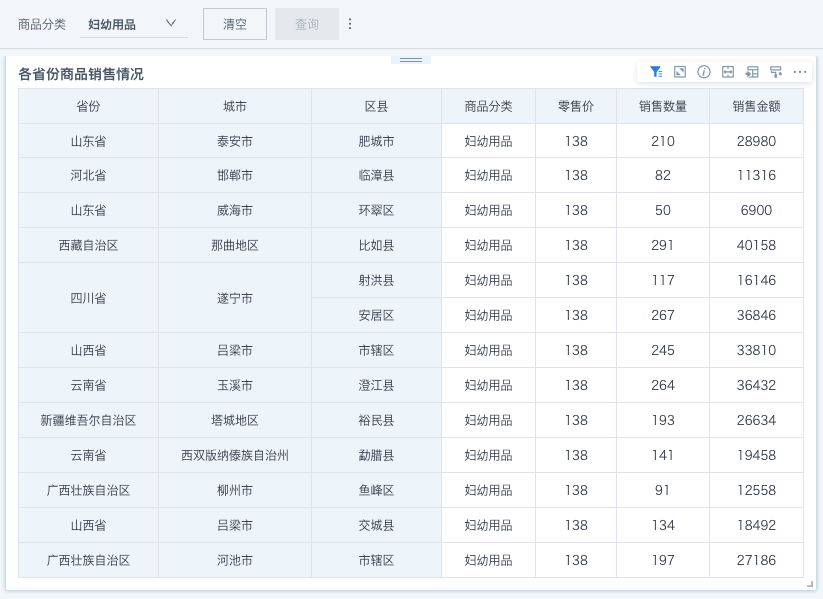Image resolution: width=823 pixels, height=599 pixels.
Task: Click the 各省份商品销售情况 chart title
Action: click(x=81, y=74)
